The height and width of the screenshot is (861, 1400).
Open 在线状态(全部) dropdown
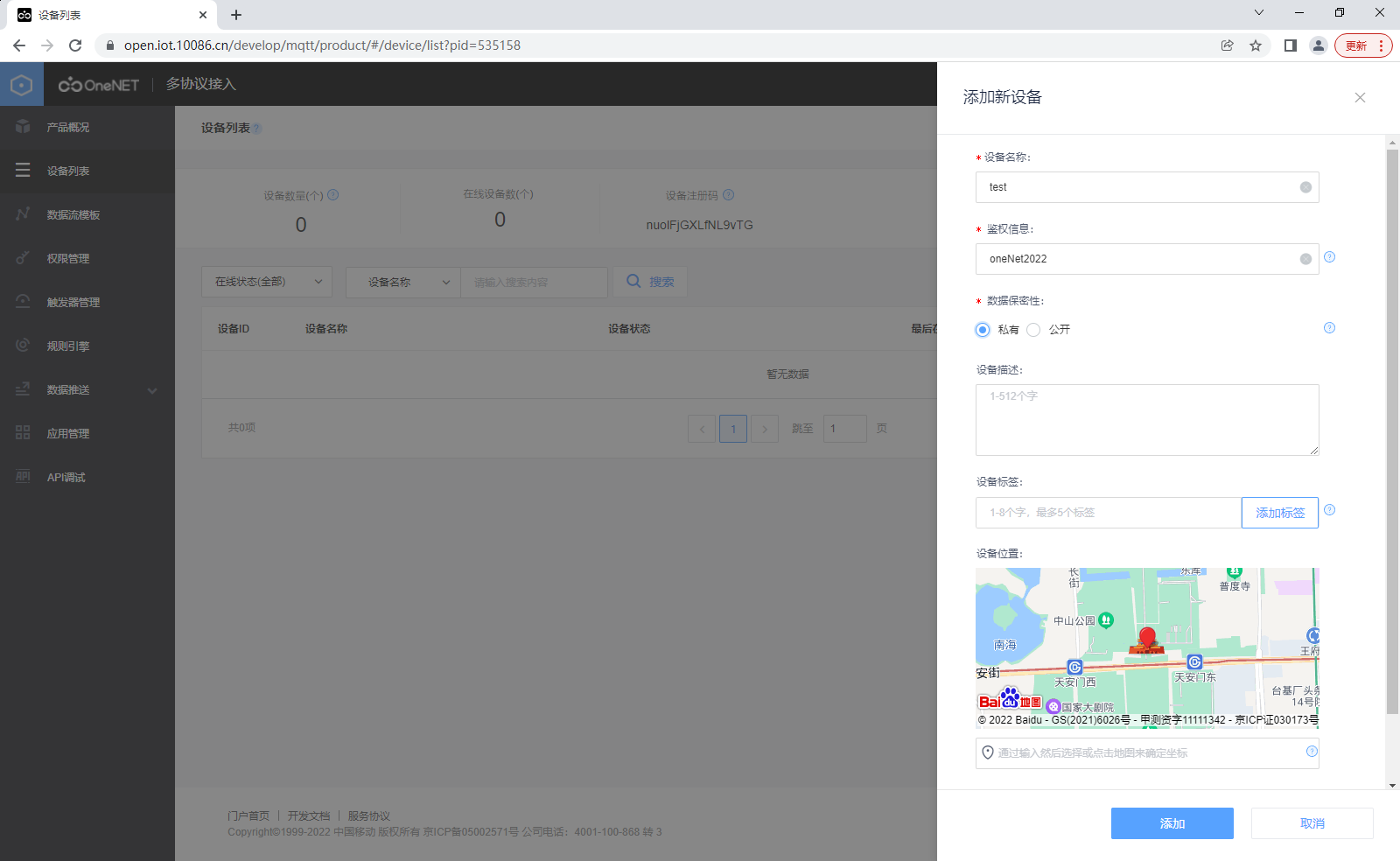pyautogui.click(x=267, y=282)
